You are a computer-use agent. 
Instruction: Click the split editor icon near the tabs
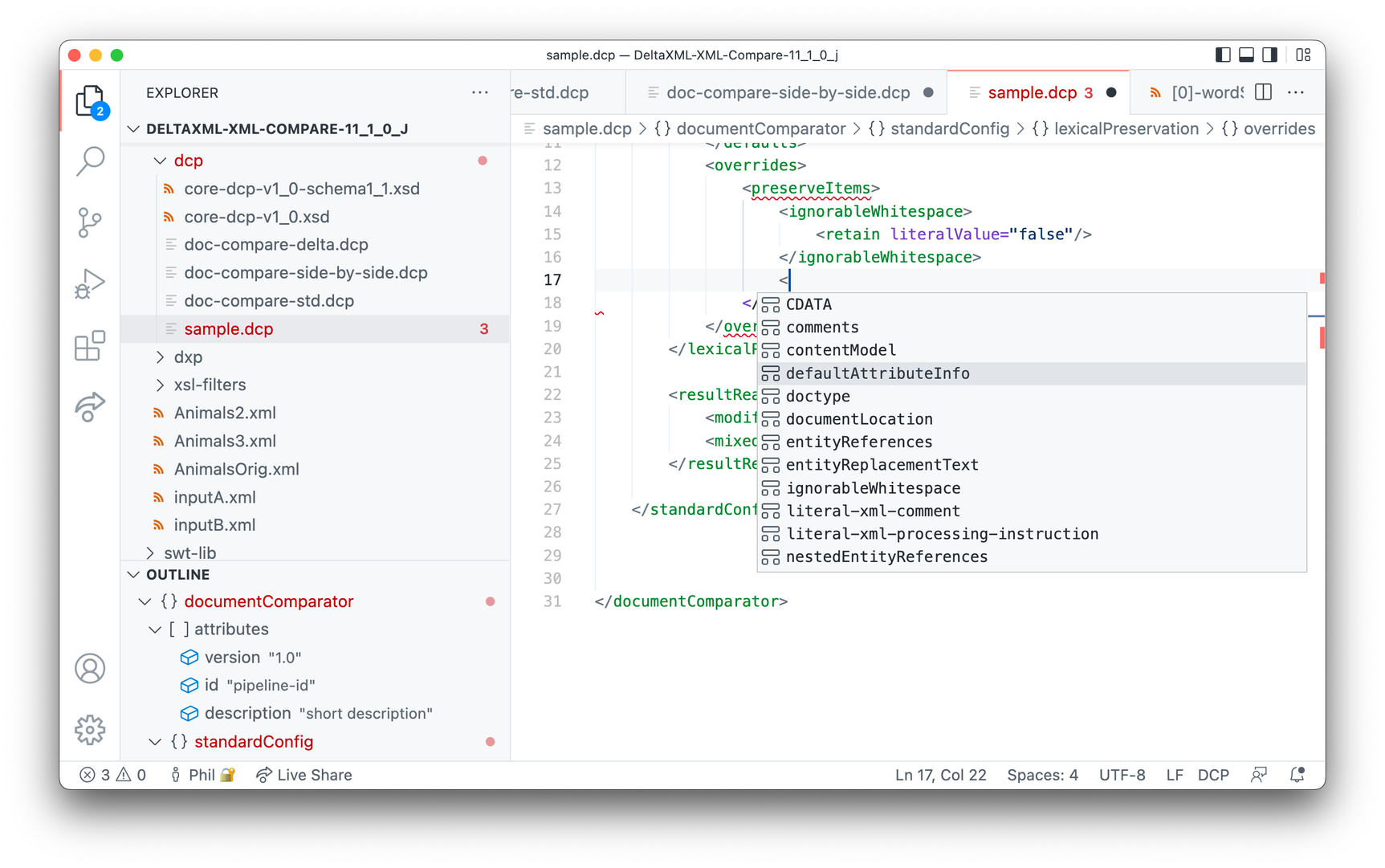(1263, 92)
